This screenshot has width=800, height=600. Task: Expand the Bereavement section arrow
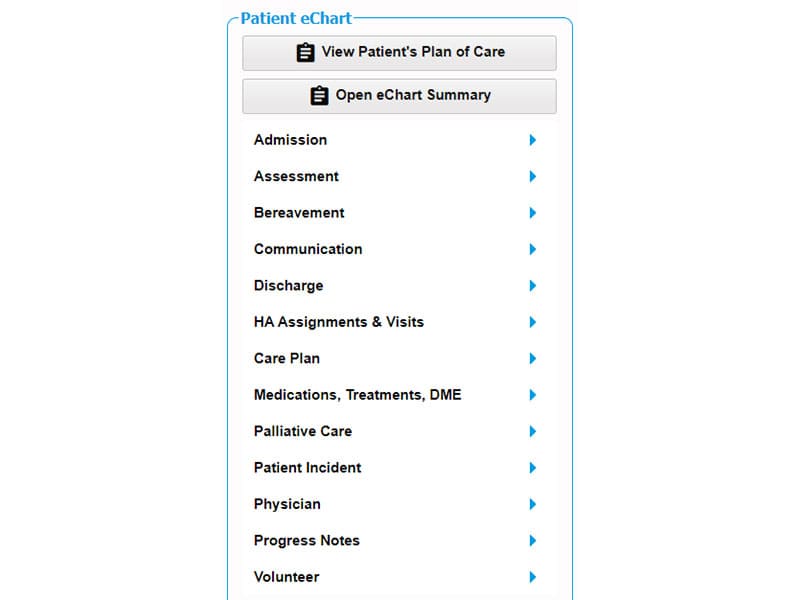pos(532,213)
